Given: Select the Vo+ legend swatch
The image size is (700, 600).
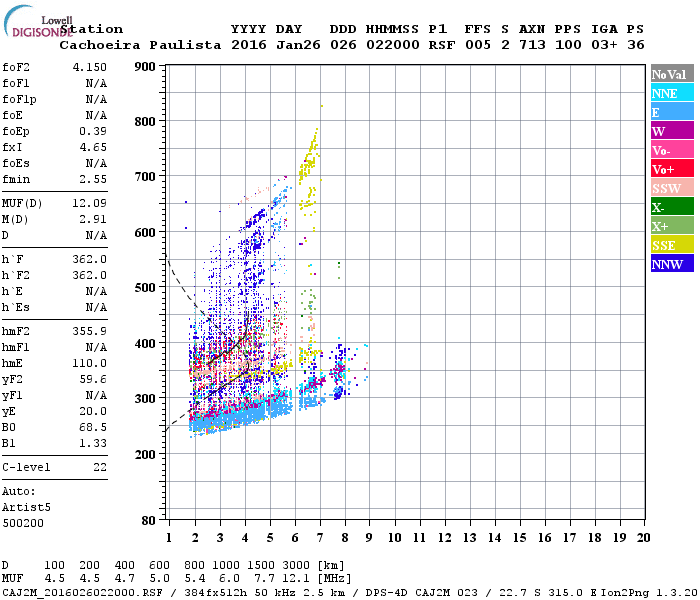Looking at the screenshot, I should pyautogui.click(x=672, y=169).
